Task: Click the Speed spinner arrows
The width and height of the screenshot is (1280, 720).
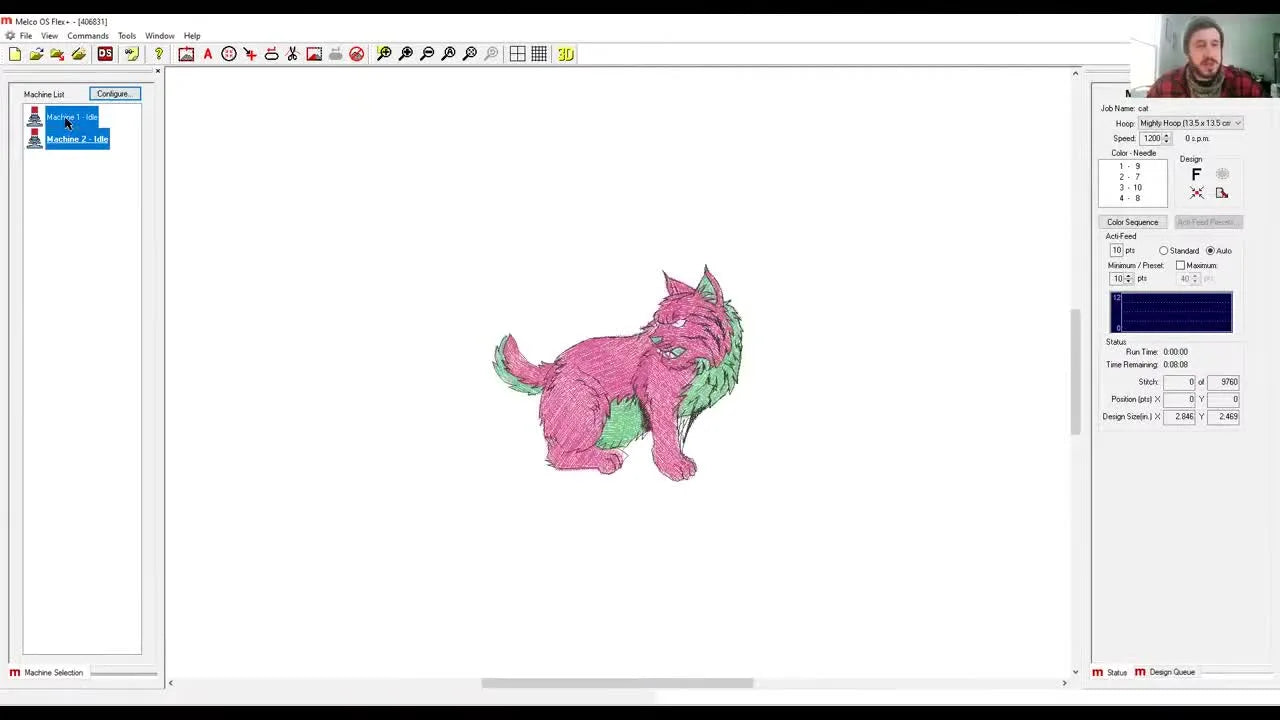Action: click(1166, 139)
